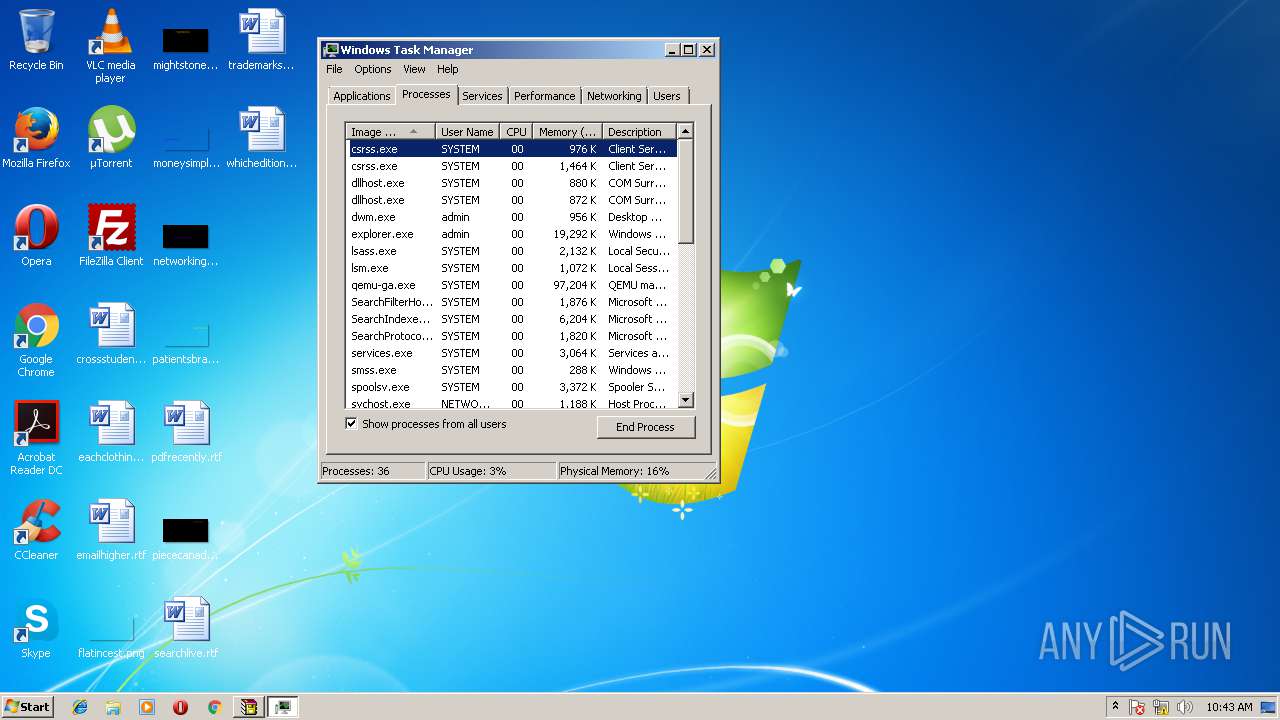Open the File menu in Task Manager

(x=334, y=69)
